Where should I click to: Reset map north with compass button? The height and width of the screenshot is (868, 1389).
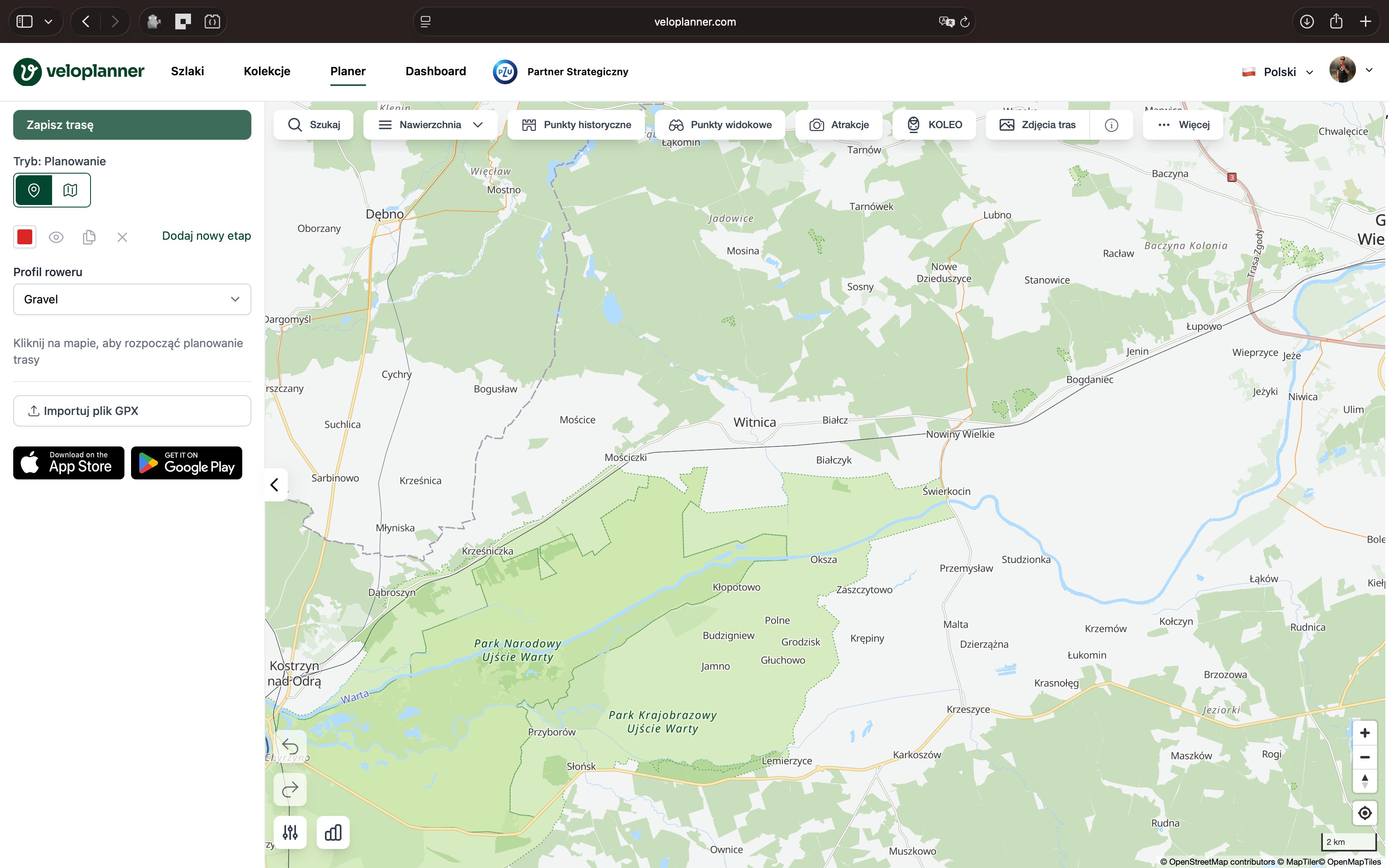tap(1364, 781)
